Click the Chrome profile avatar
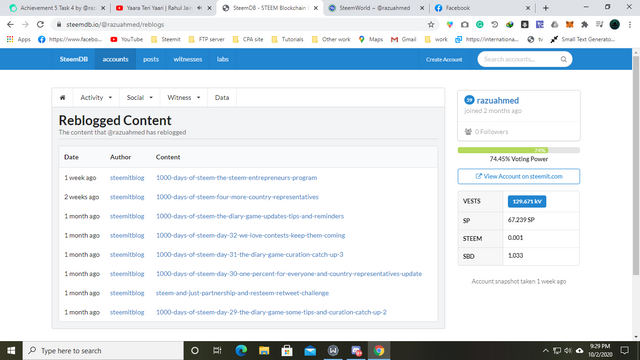Image resolution: width=640 pixels, height=360 pixels. (x=615, y=24)
